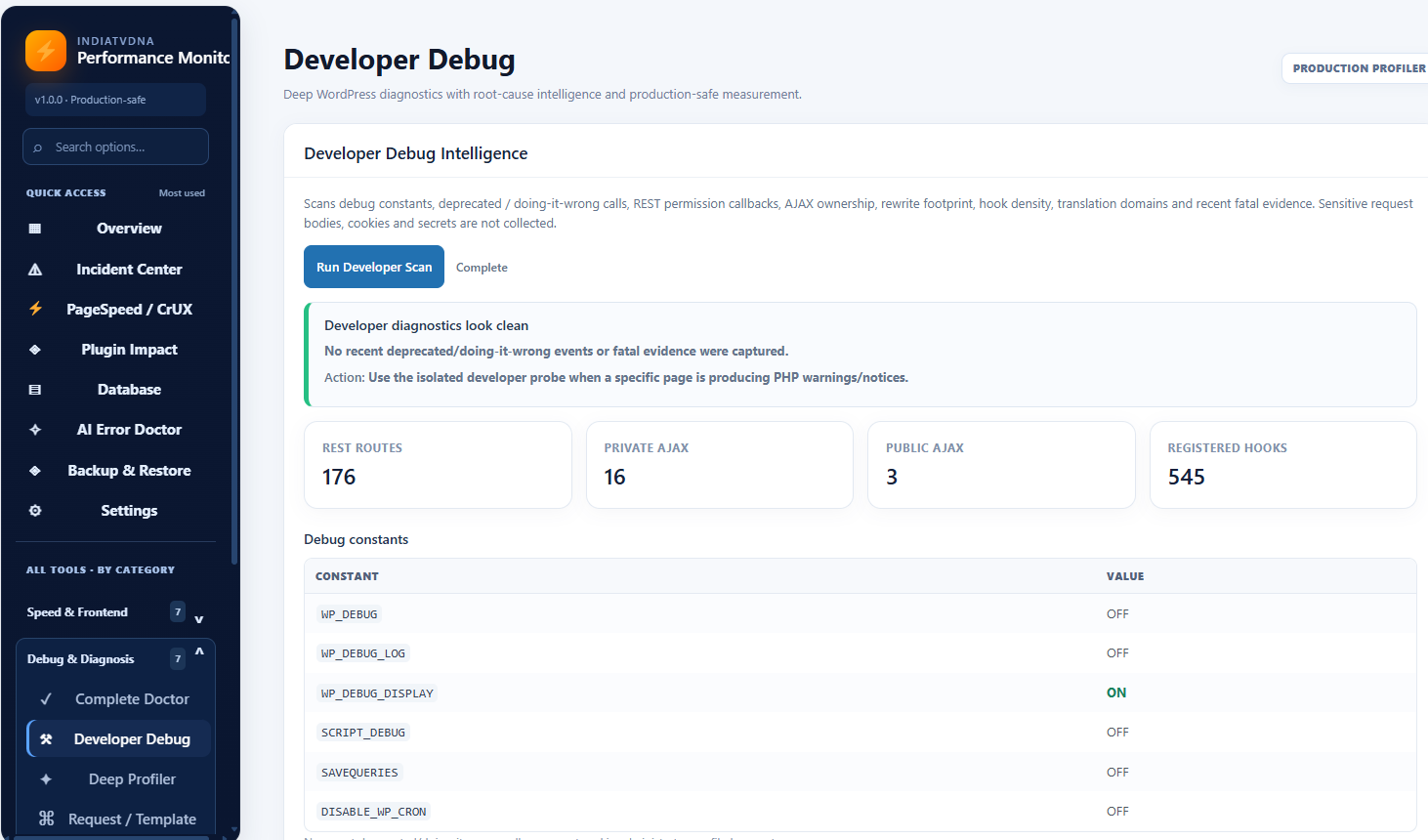Click the orange lightning bolt logo icon
The height and width of the screenshot is (840, 1428).
click(x=46, y=51)
